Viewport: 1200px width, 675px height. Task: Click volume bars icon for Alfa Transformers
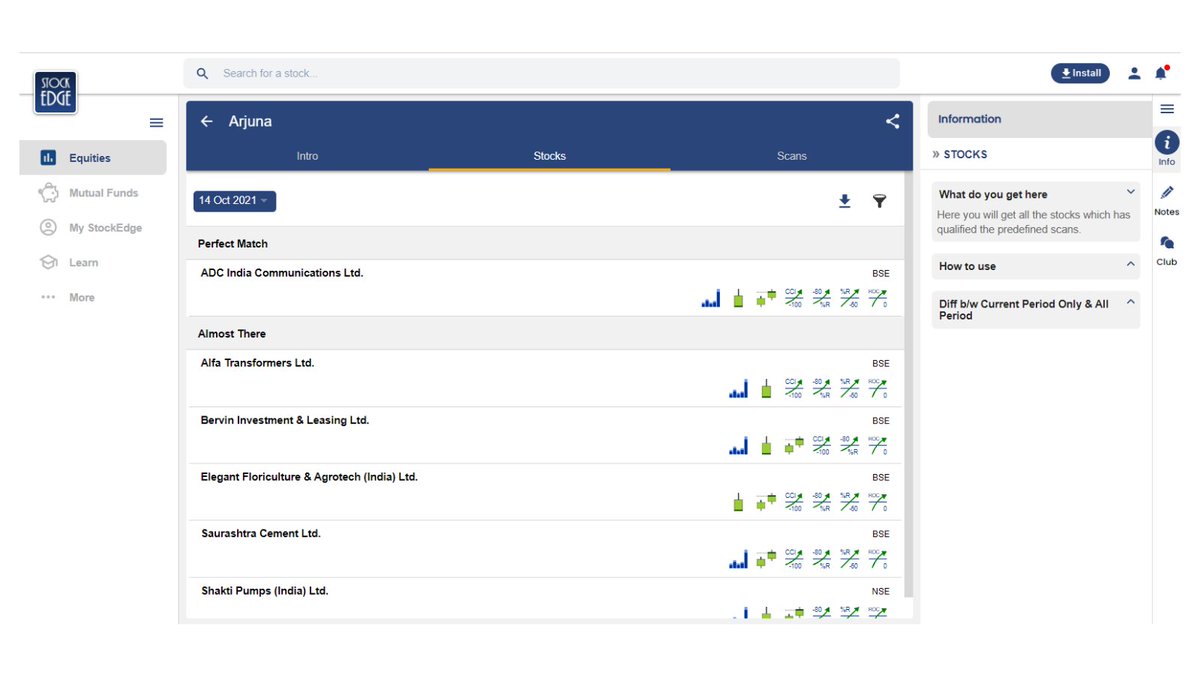click(x=739, y=388)
